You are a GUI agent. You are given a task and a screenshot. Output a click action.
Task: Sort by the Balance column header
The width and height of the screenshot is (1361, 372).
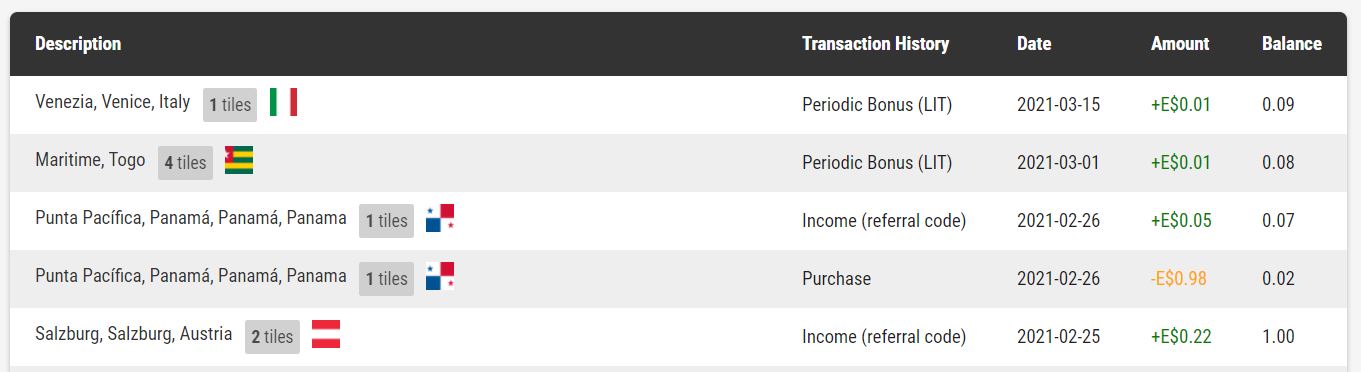click(1292, 44)
